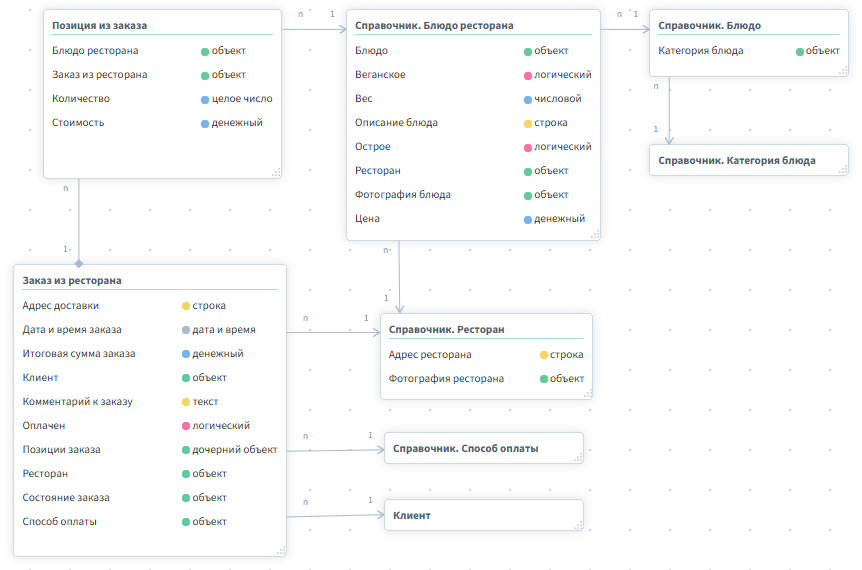Screen dimensions: 862x570
Task: Select the "Итоговая сумма заказа" attribute
Action: (79, 354)
